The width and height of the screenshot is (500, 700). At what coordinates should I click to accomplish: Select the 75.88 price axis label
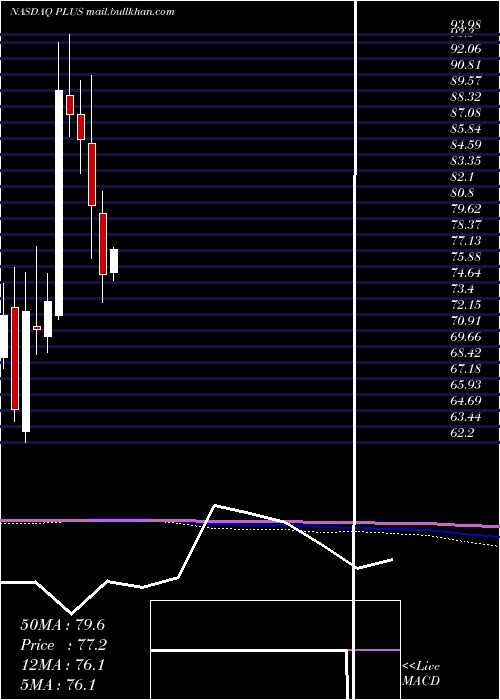(x=466, y=258)
